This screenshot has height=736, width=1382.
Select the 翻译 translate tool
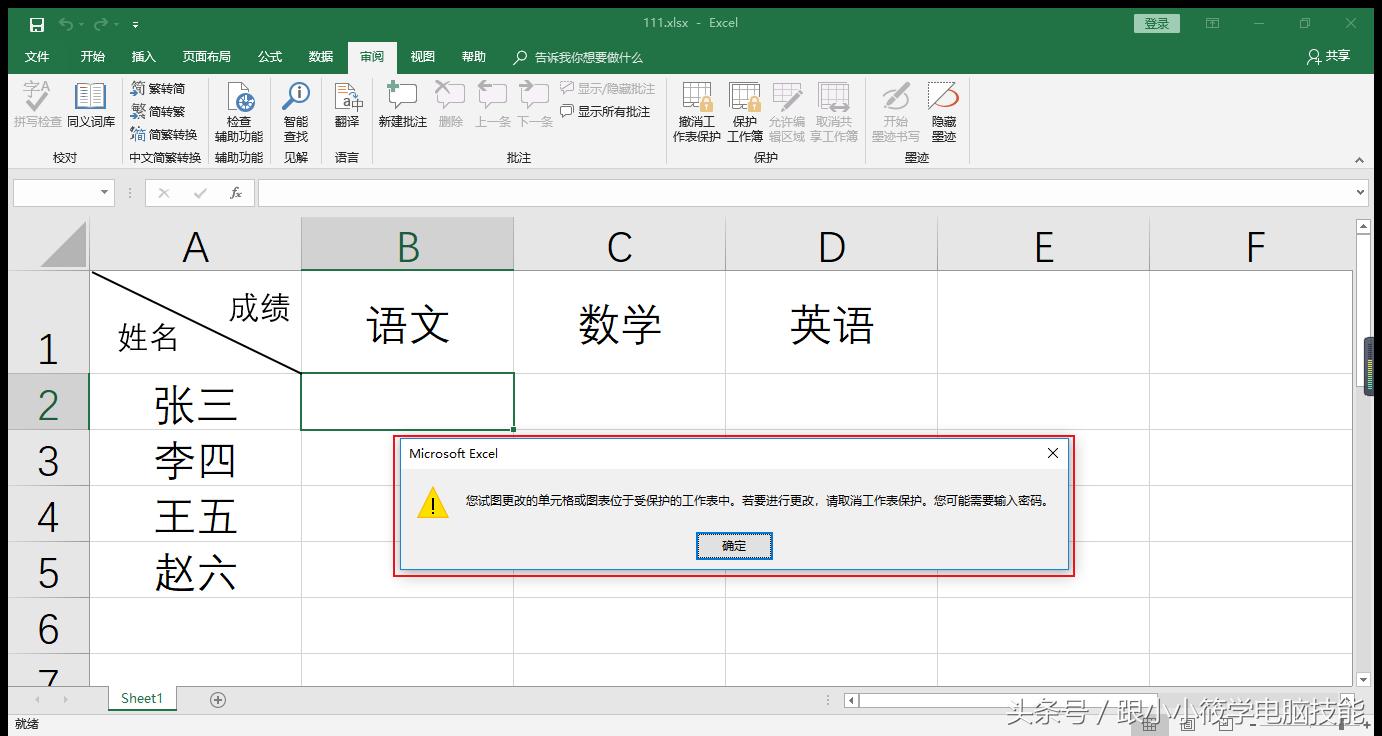point(346,108)
